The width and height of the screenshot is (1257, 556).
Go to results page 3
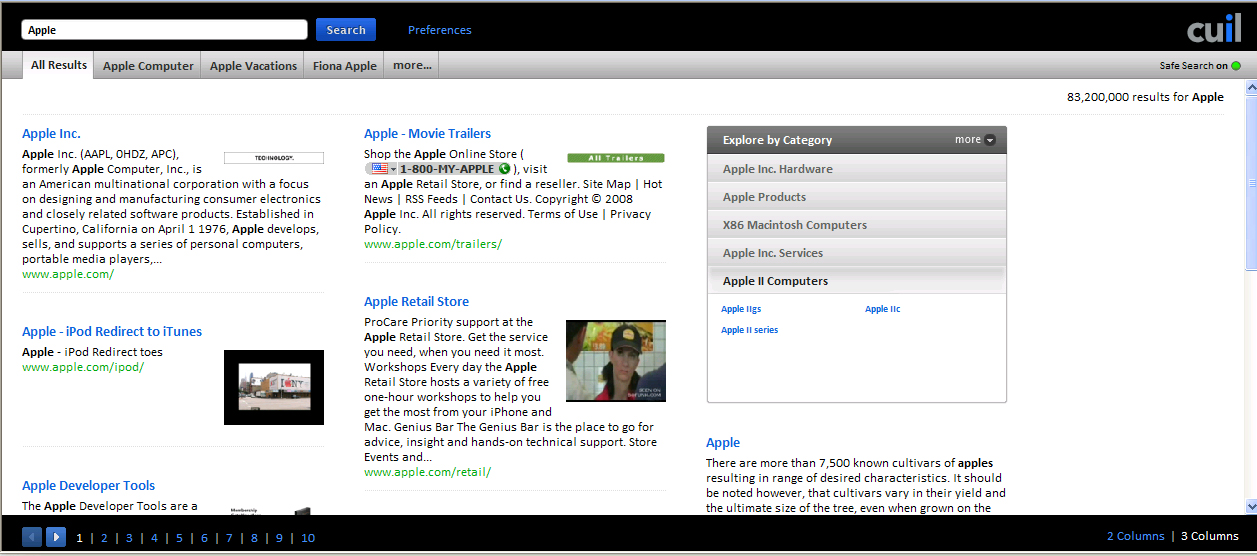[129, 538]
